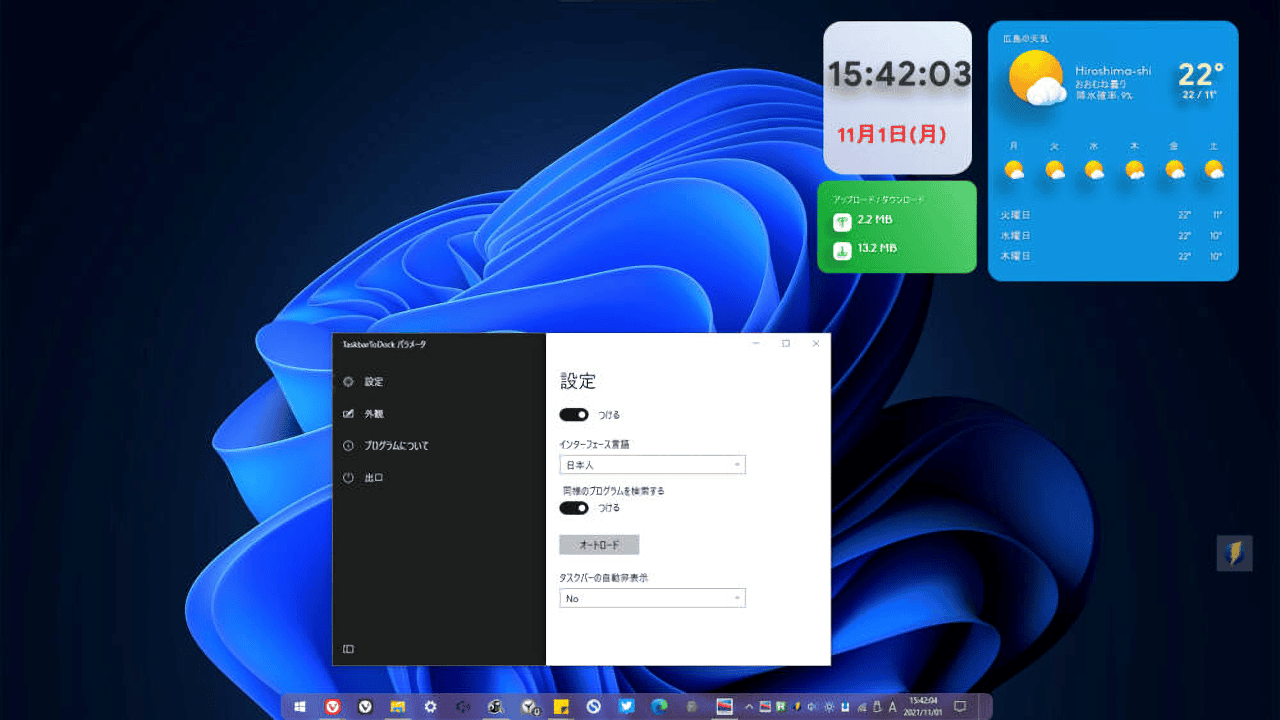Click the lightning bolt desktop icon

pos(1235,553)
